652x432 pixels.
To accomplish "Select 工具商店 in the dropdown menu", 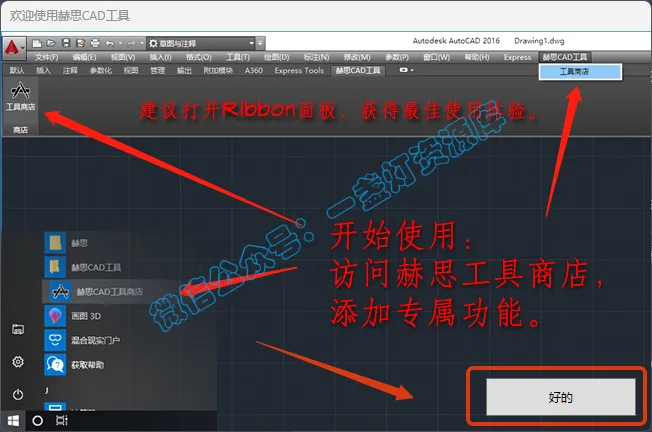I will [x=580, y=72].
